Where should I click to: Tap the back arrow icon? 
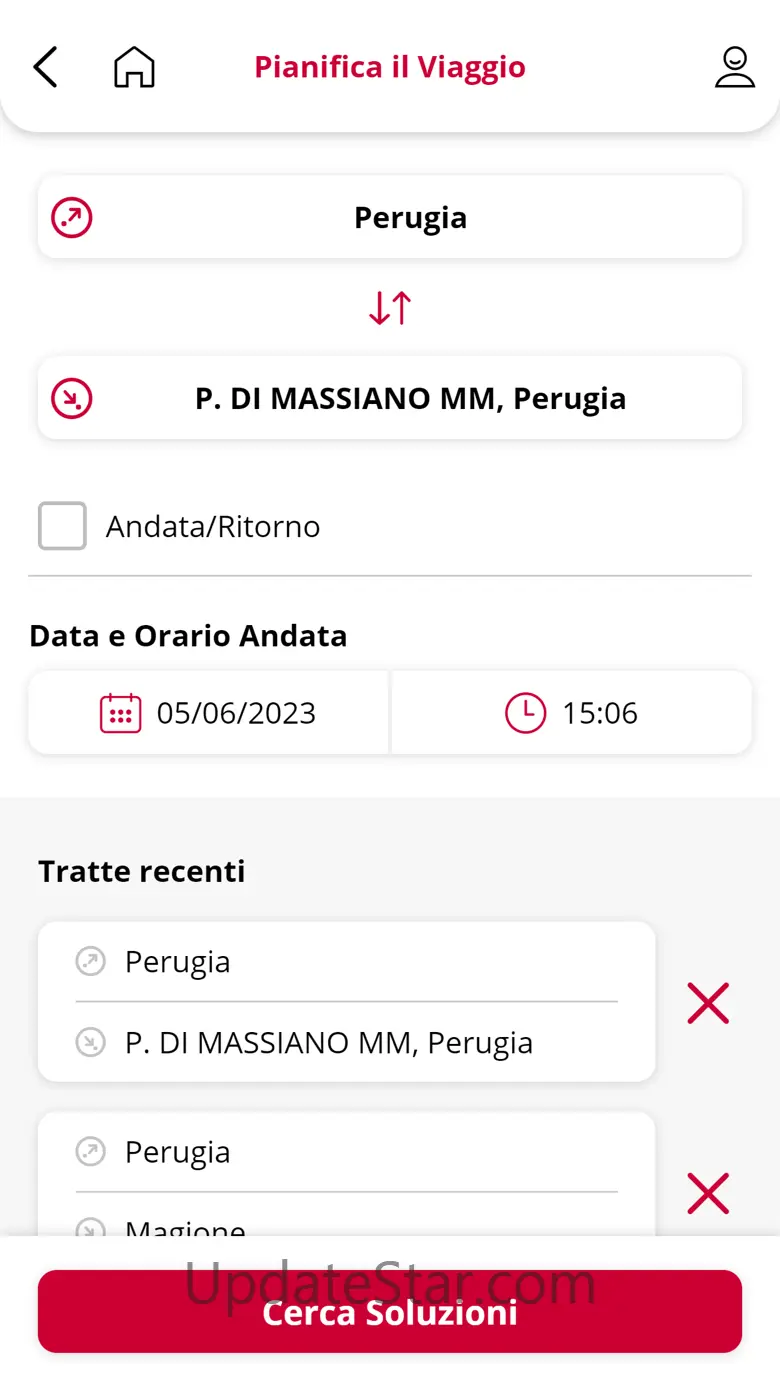[45, 67]
